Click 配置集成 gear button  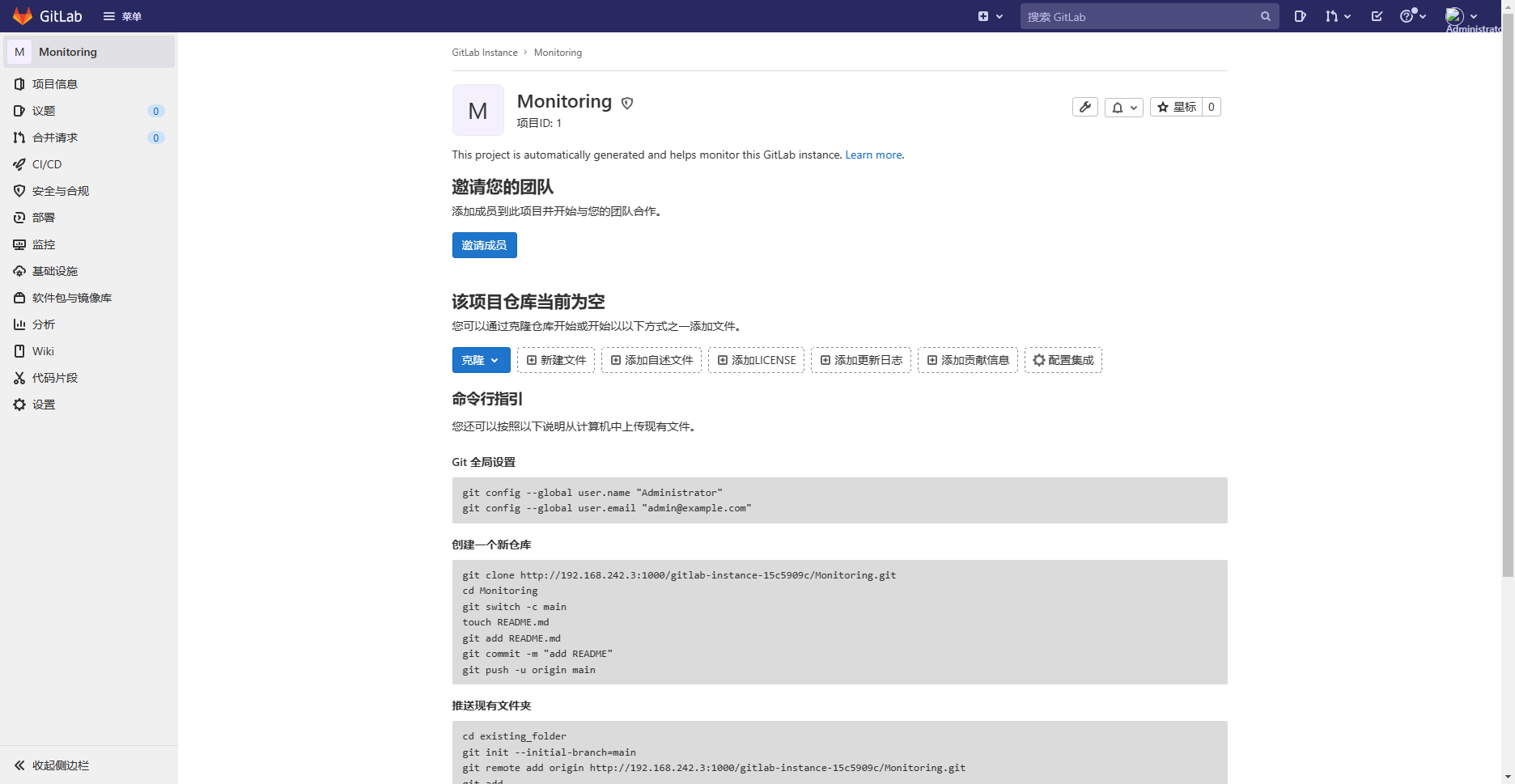coord(1063,360)
